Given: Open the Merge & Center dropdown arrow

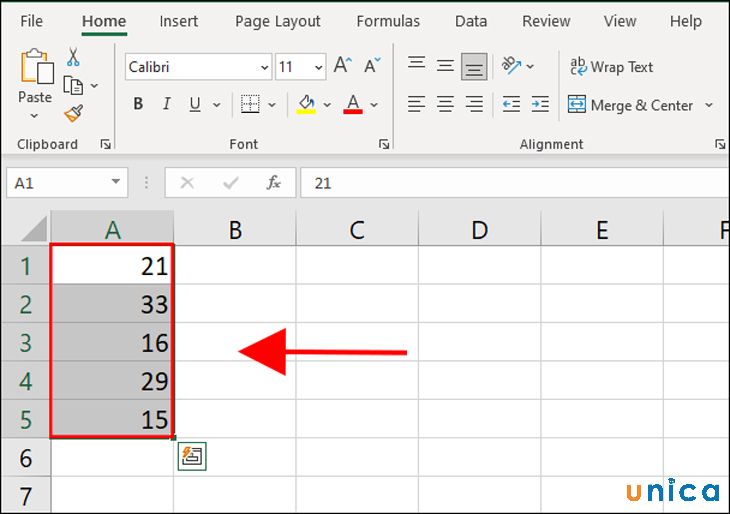Looking at the screenshot, I should click(709, 105).
